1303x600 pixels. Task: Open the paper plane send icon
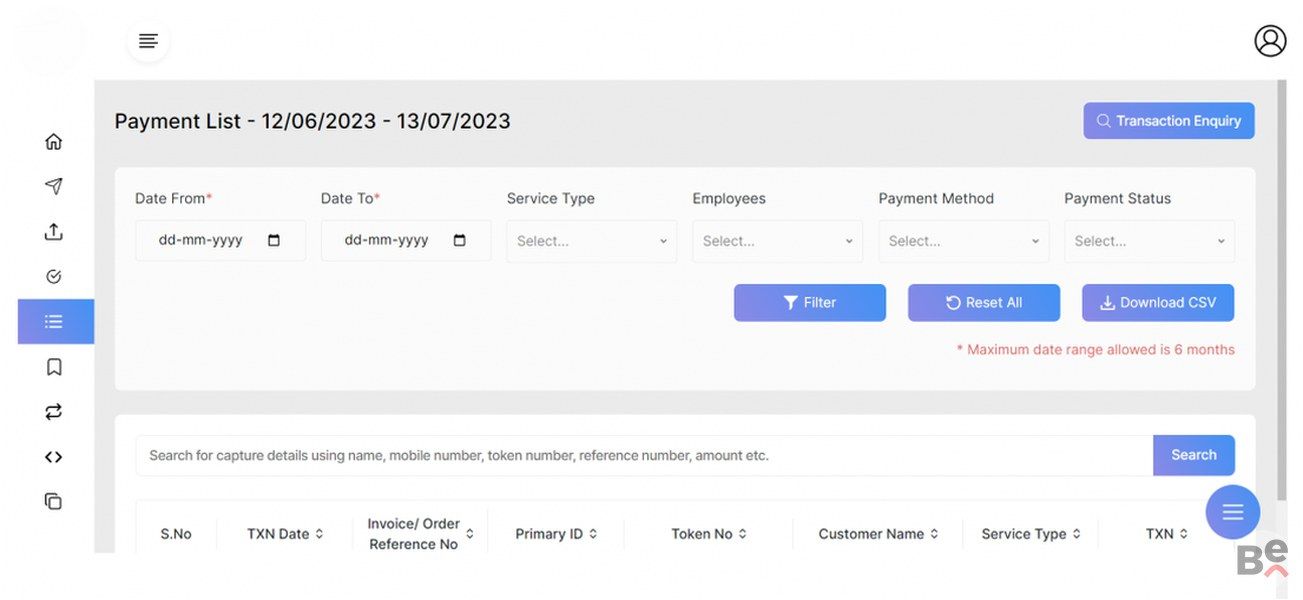point(54,187)
